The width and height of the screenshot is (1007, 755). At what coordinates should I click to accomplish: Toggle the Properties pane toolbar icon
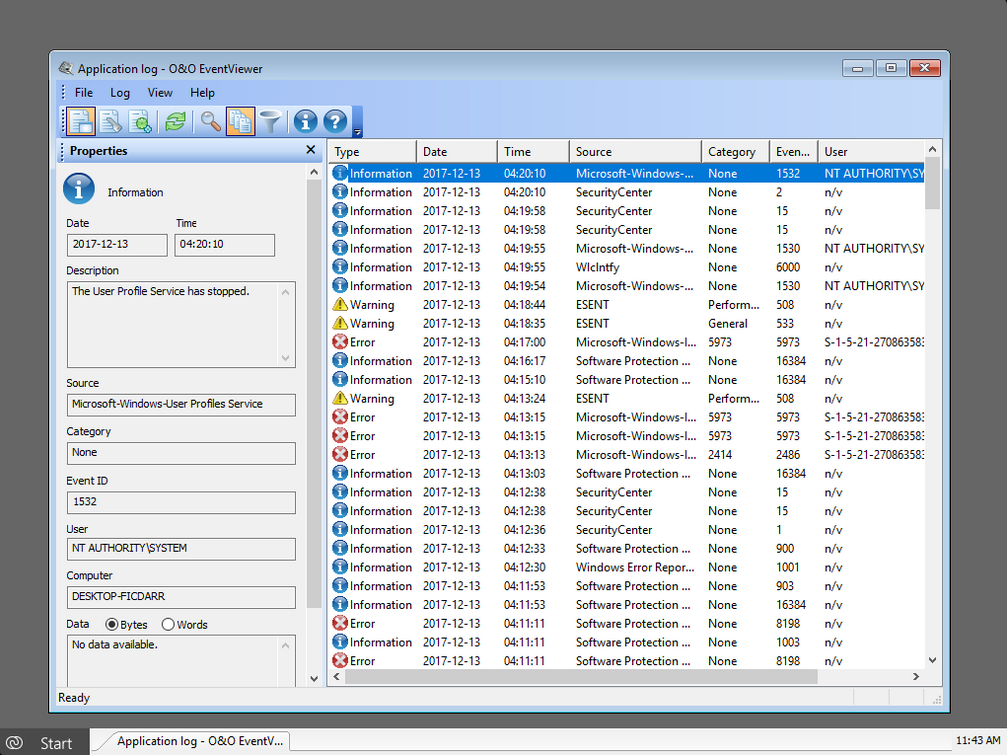click(x=81, y=122)
